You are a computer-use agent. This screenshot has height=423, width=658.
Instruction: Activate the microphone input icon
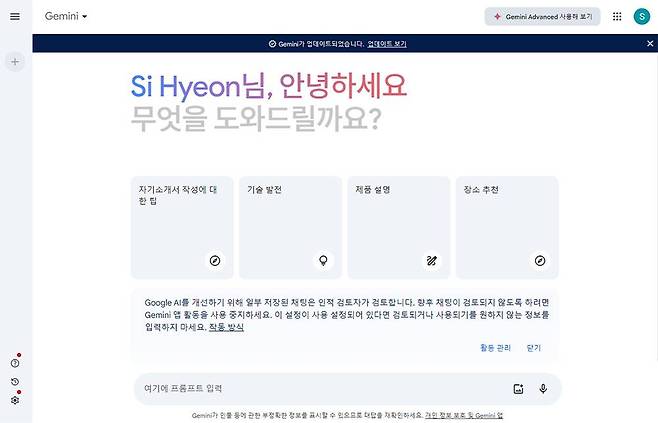coord(543,389)
